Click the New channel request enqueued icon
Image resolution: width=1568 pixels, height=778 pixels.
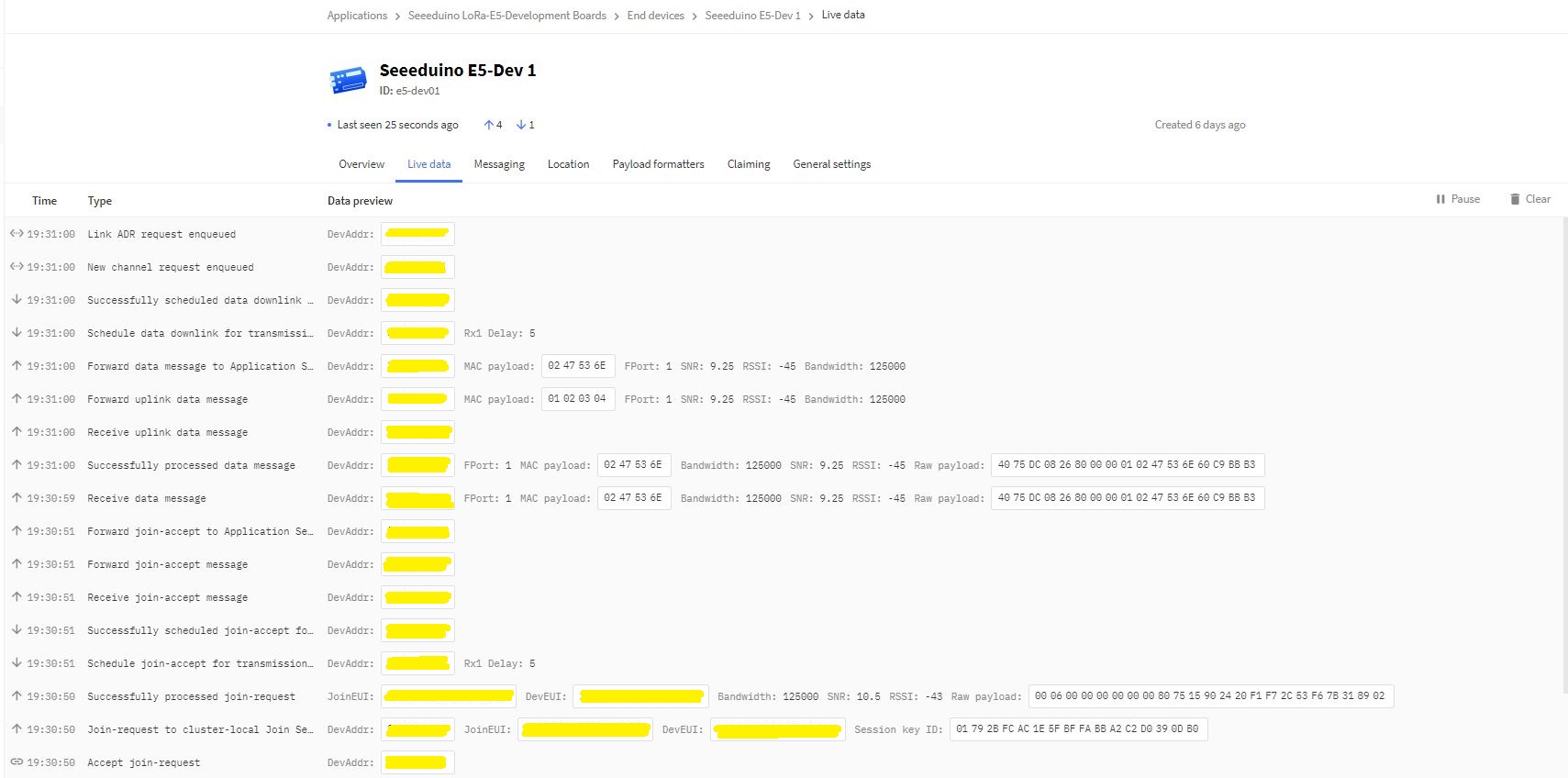[x=17, y=267]
